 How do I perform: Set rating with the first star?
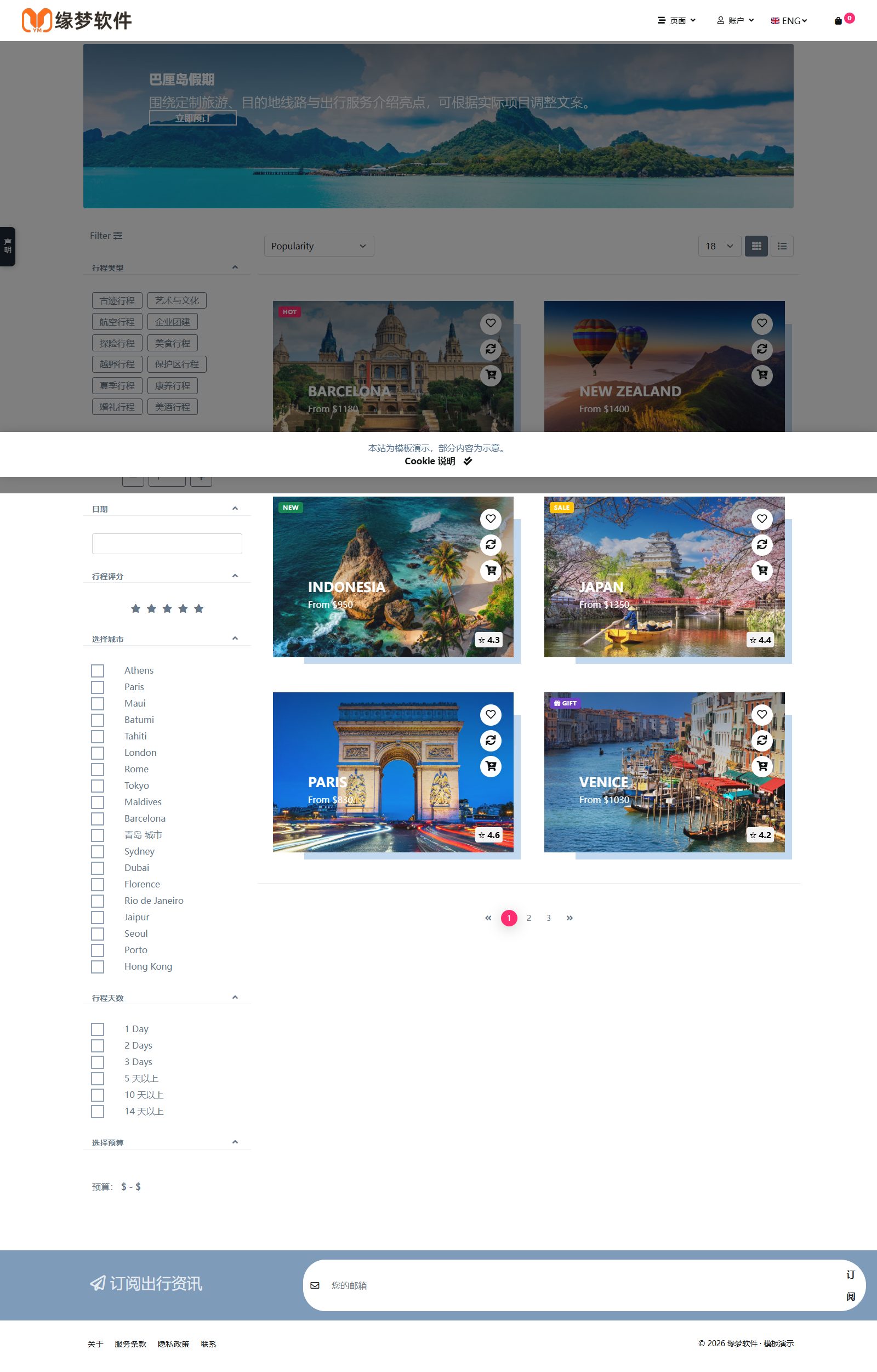pyautogui.click(x=135, y=608)
